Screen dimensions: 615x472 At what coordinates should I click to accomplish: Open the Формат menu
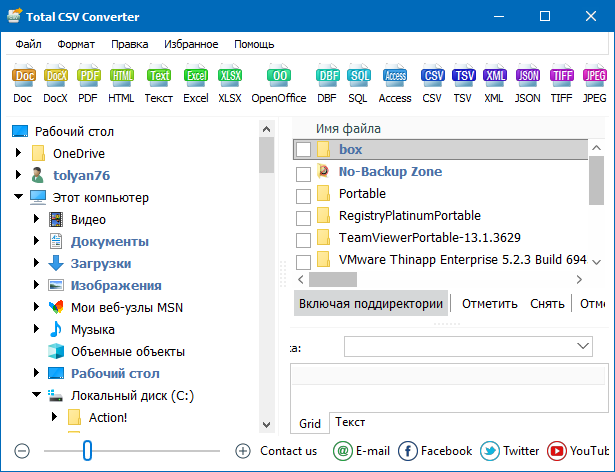76,44
